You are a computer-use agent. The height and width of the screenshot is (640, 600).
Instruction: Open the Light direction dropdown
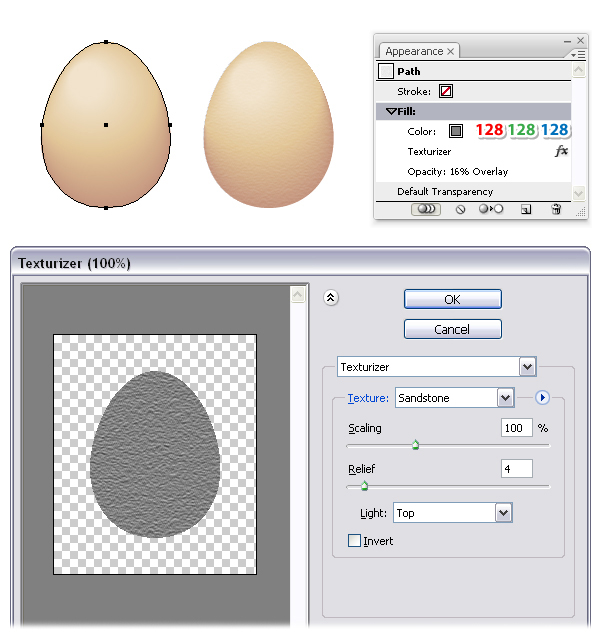tap(503, 513)
